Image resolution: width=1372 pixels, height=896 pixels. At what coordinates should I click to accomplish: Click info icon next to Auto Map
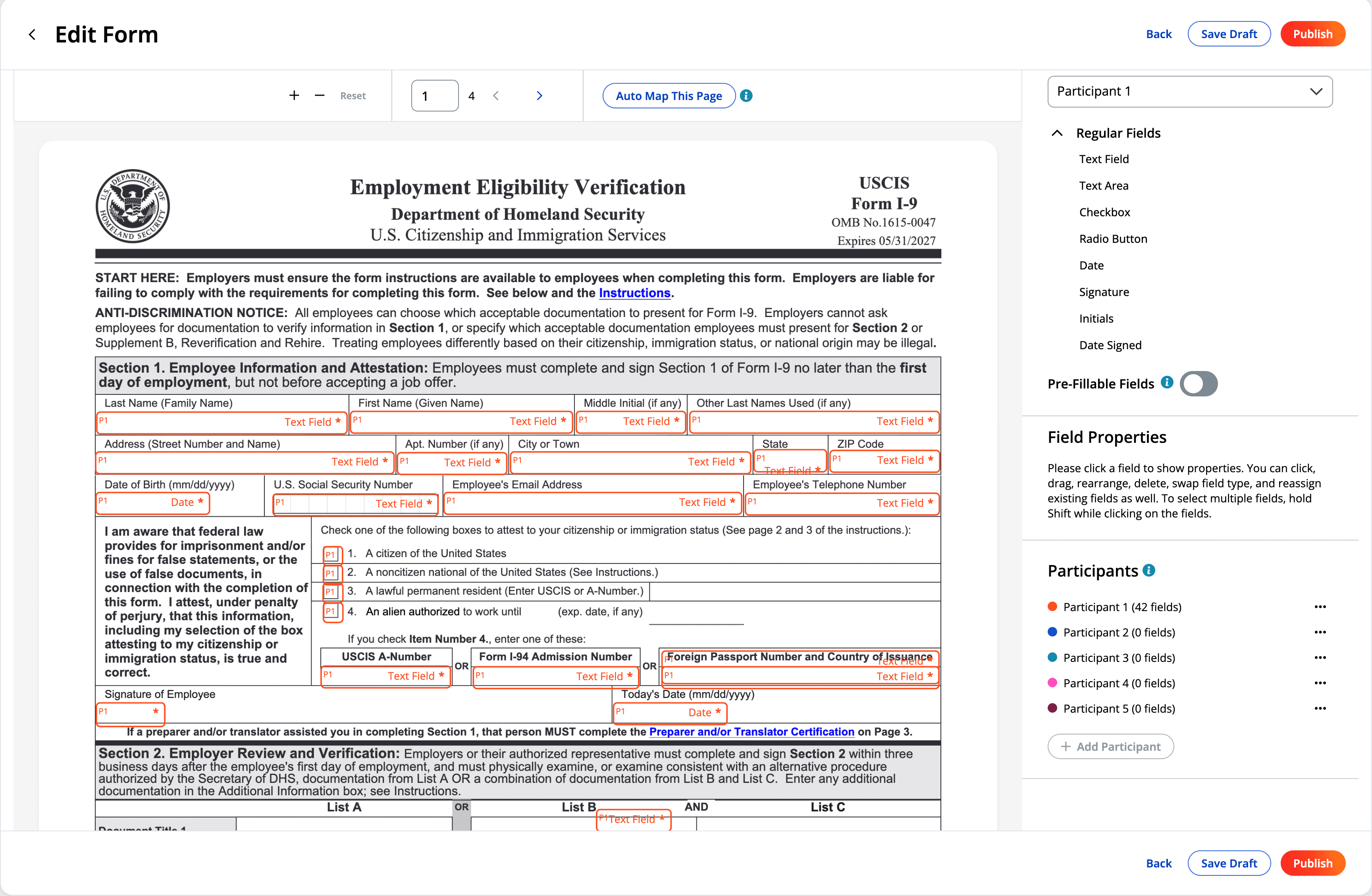(x=746, y=96)
